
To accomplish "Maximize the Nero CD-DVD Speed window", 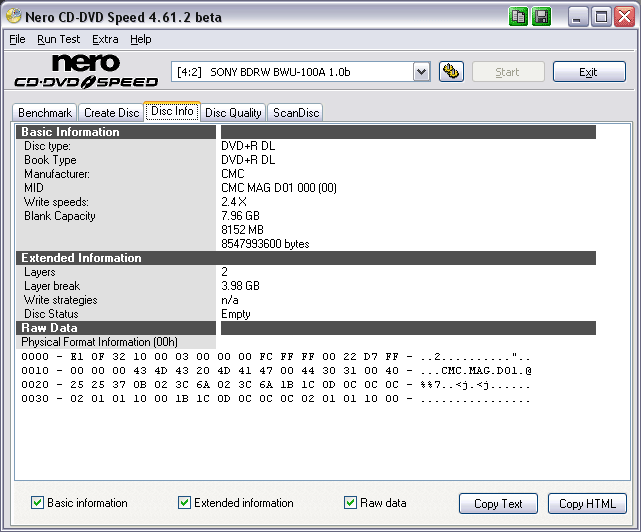I will [x=601, y=17].
